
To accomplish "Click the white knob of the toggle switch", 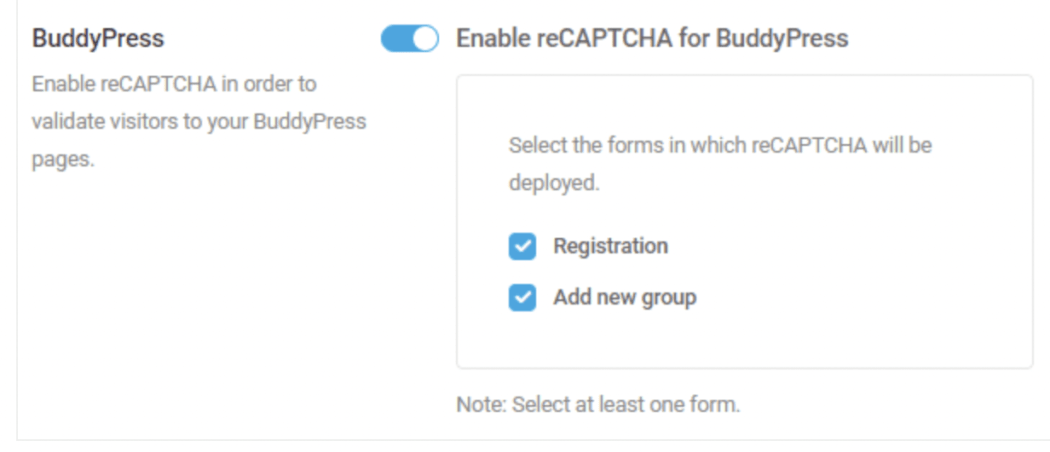I will click(425, 39).
